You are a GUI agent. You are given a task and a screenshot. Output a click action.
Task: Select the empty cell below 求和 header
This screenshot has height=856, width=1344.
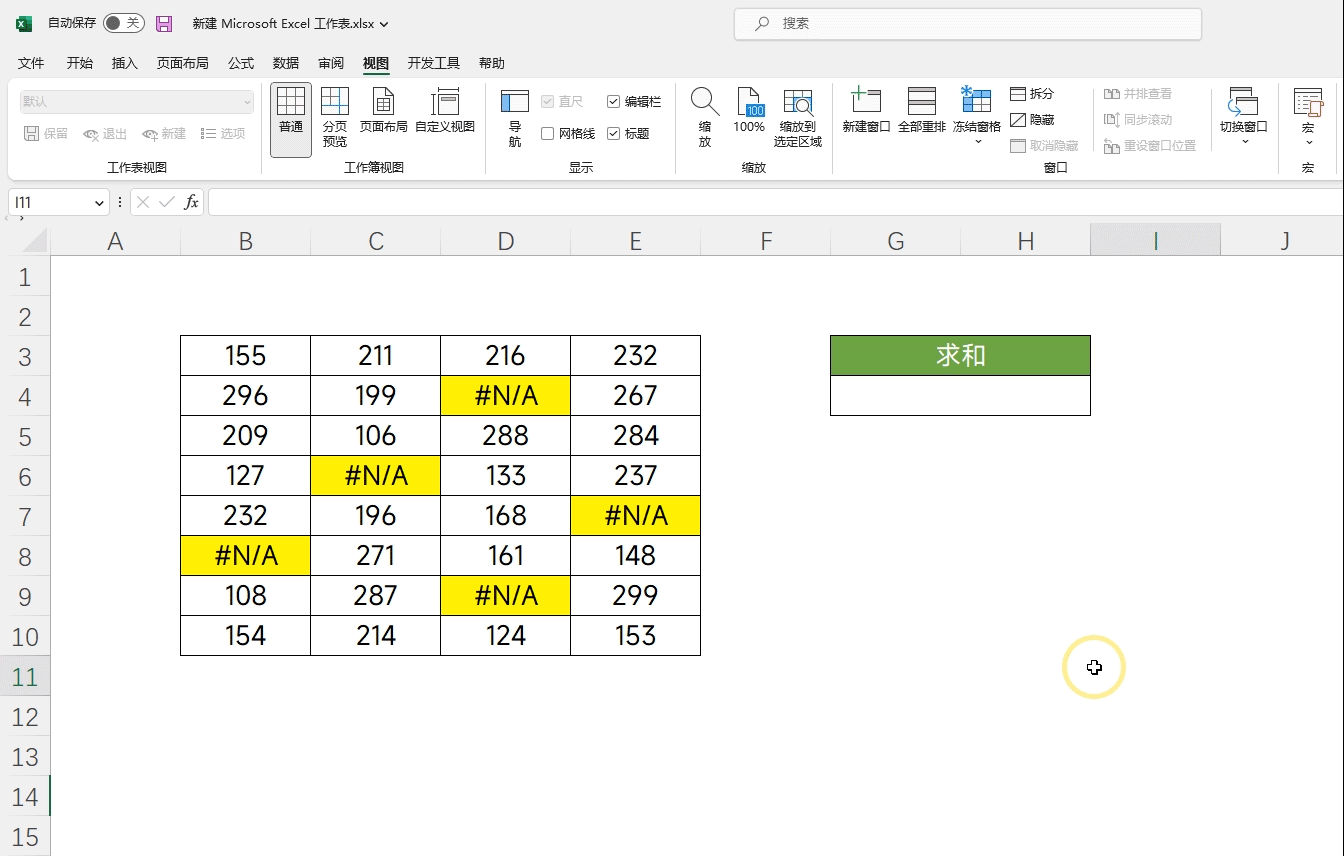pos(960,396)
